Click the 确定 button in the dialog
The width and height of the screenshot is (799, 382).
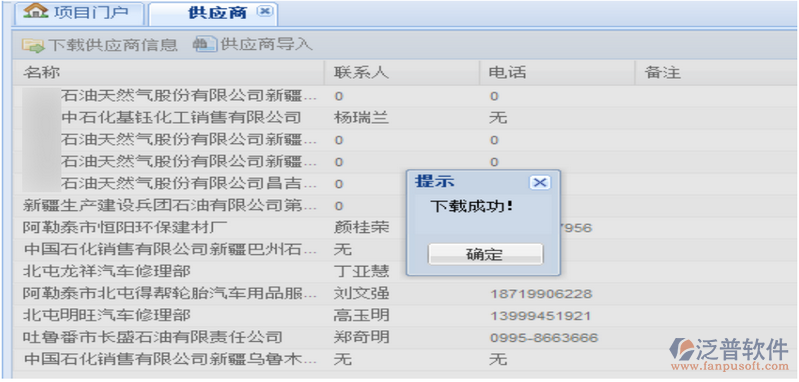485,254
